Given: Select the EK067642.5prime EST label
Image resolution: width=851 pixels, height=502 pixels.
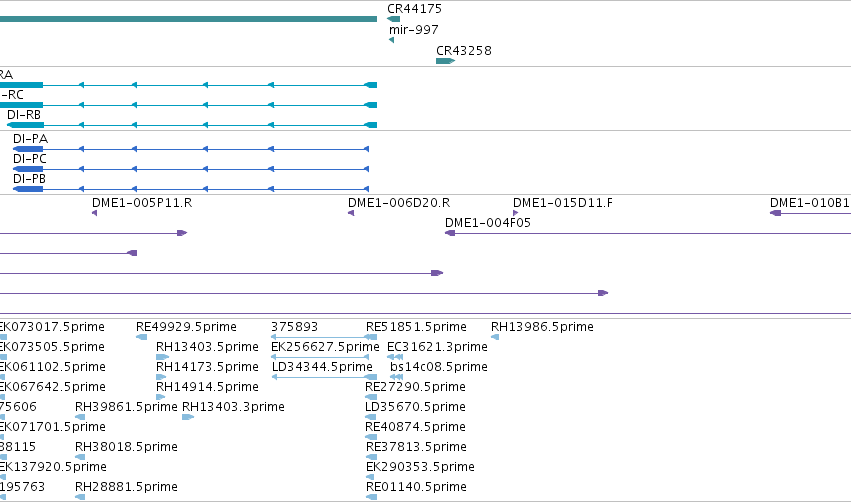Looking at the screenshot, I should (x=53, y=387).
